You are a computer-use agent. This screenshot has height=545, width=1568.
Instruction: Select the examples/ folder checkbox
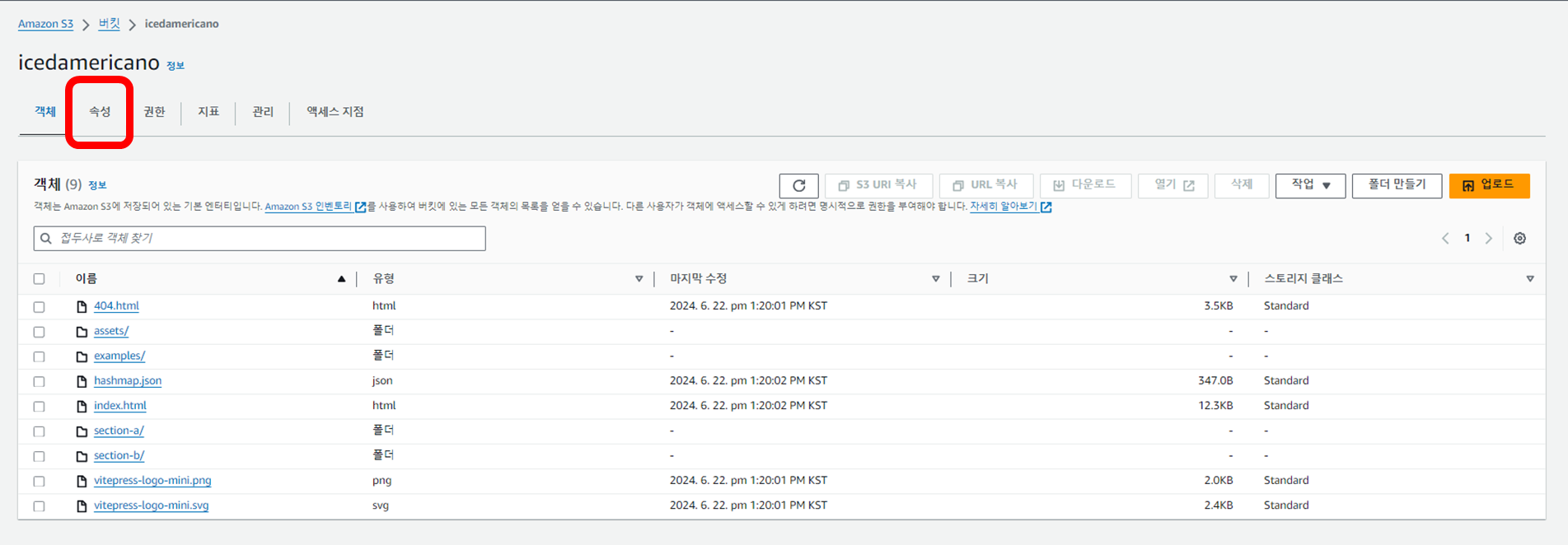(39, 356)
